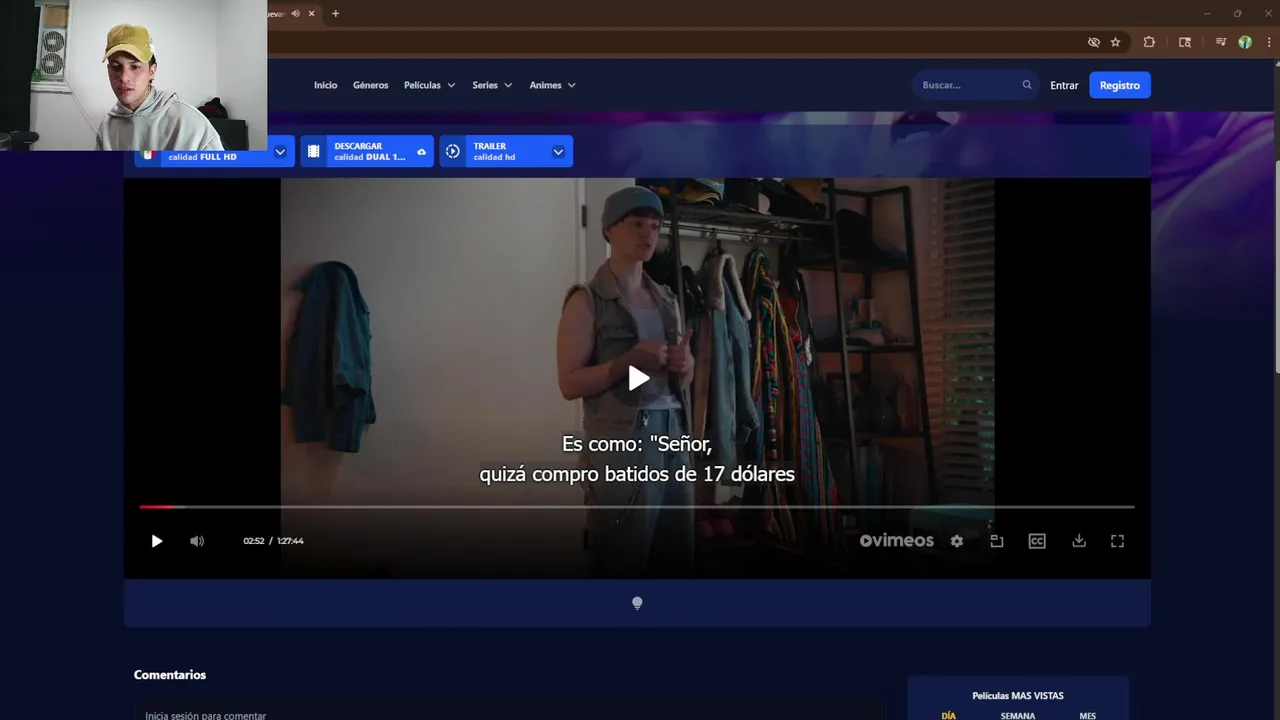
Task: Open the browser extensions puzzle icon
Action: pyautogui.click(x=1149, y=42)
